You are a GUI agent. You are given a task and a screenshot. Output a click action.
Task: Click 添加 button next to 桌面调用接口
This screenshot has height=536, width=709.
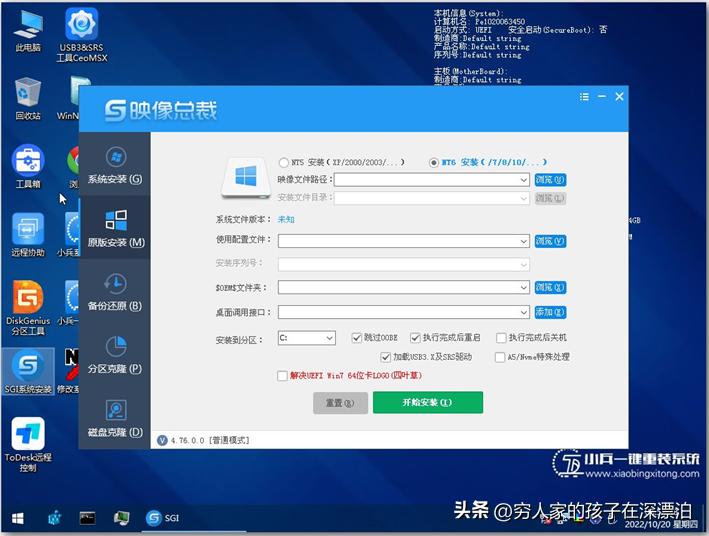(x=550, y=312)
